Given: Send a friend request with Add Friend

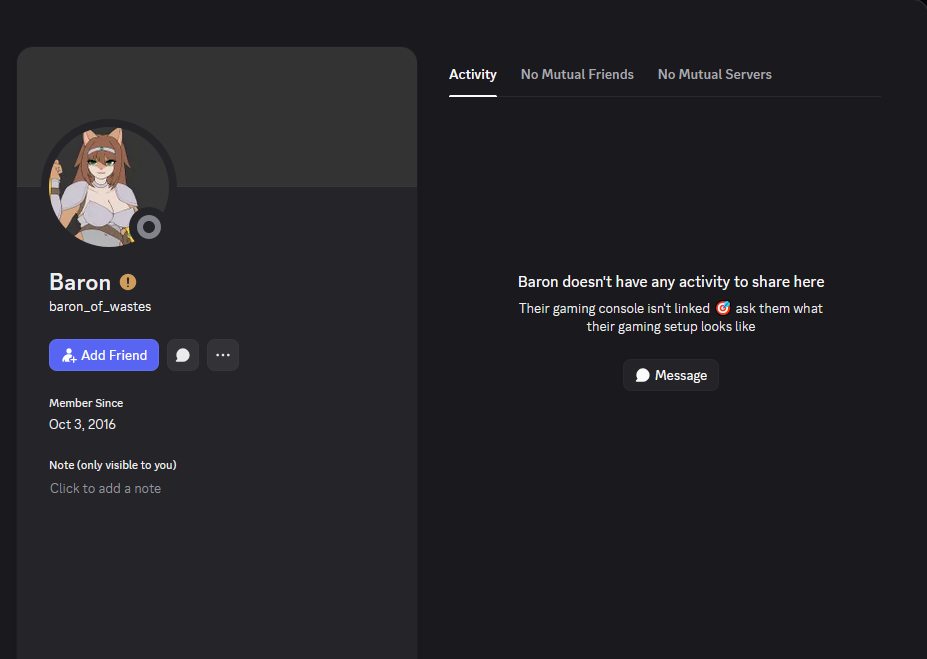Looking at the screenshot, I should tap(104, 355).
